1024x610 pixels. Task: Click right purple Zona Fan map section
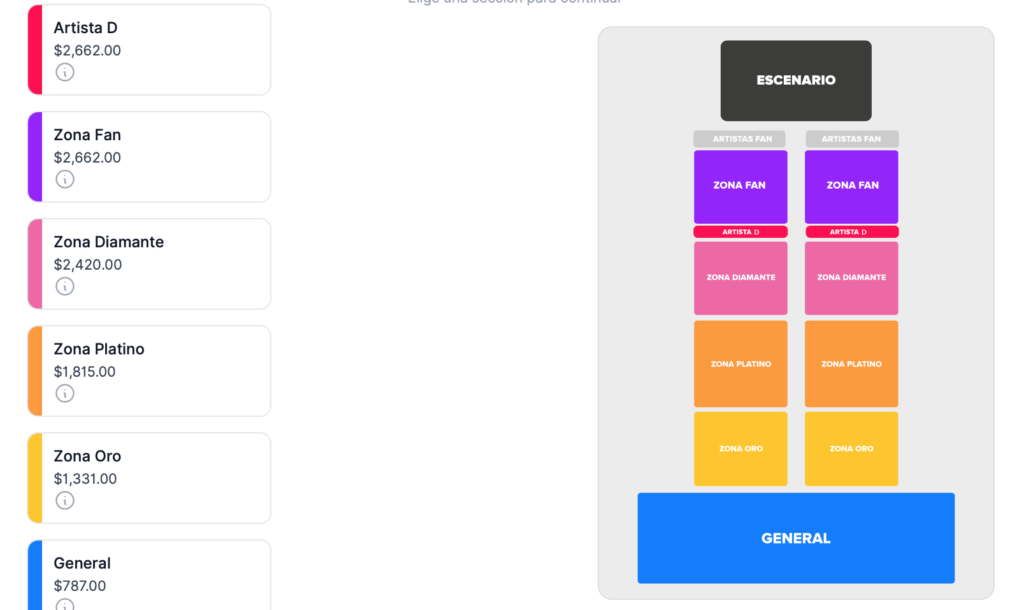[852, 187]
